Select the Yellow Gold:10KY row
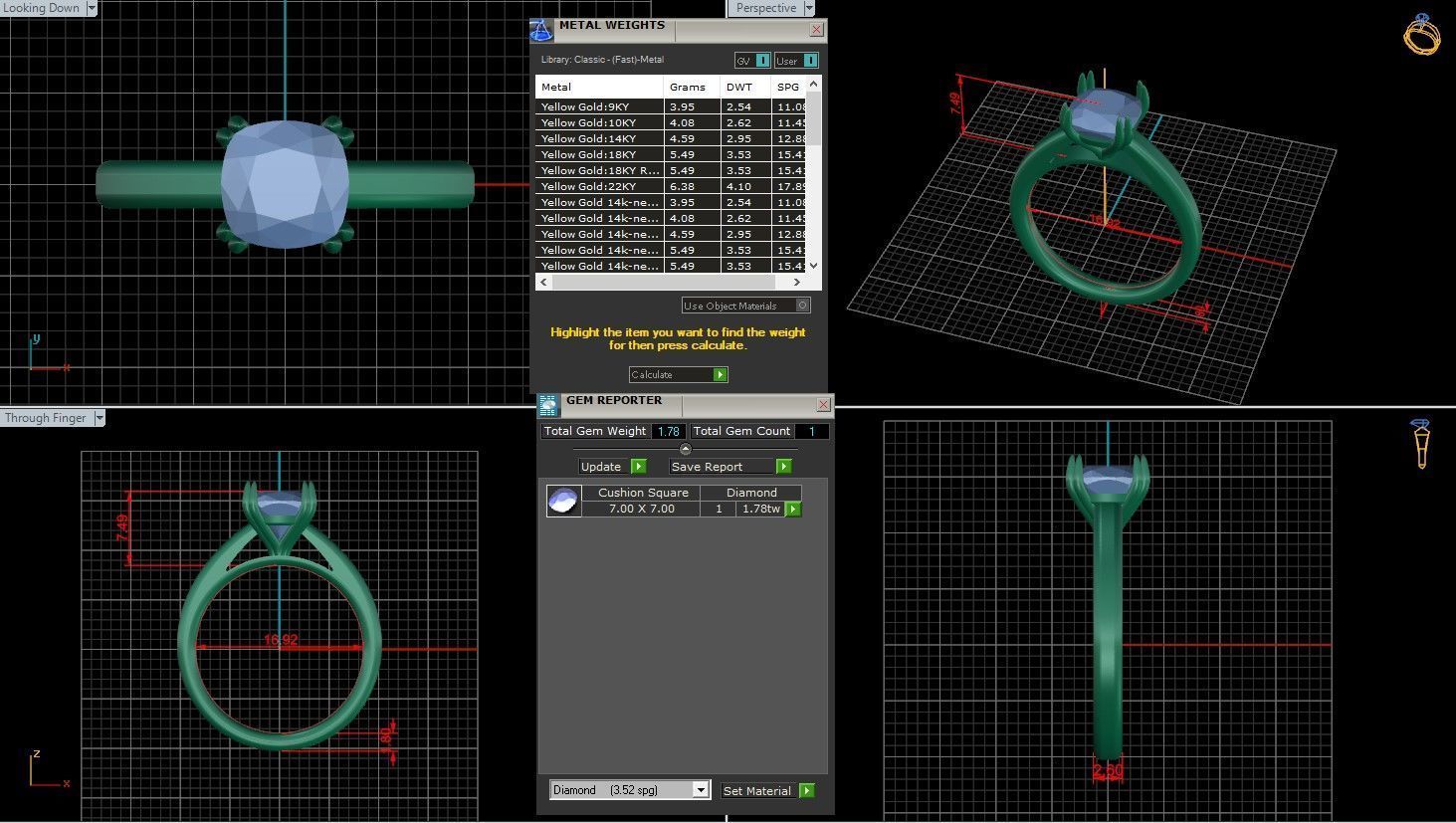The width and height of the screenshot is (1456, 823). pos(672,122)
